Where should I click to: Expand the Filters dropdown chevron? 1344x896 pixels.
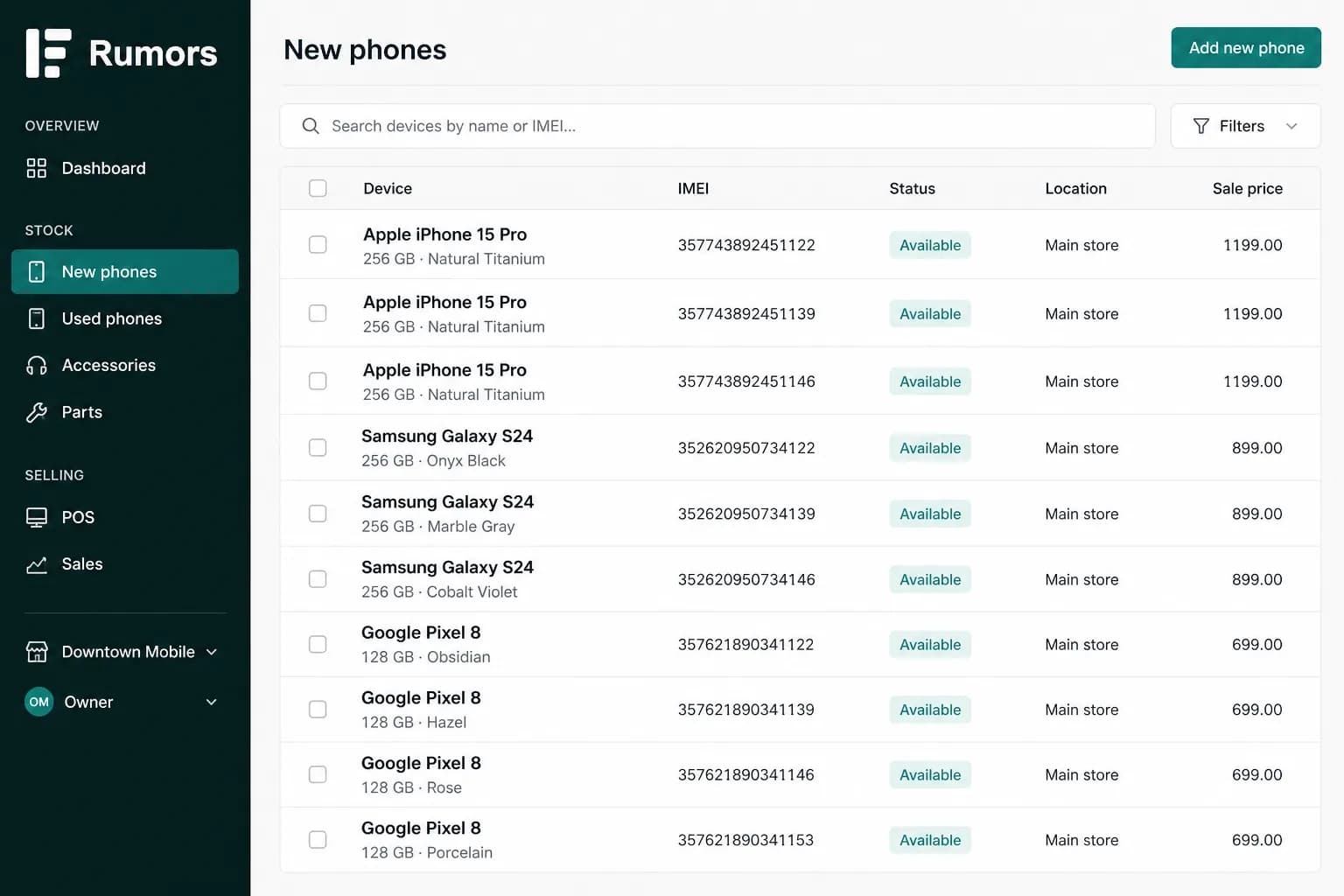pos(1291,126)
